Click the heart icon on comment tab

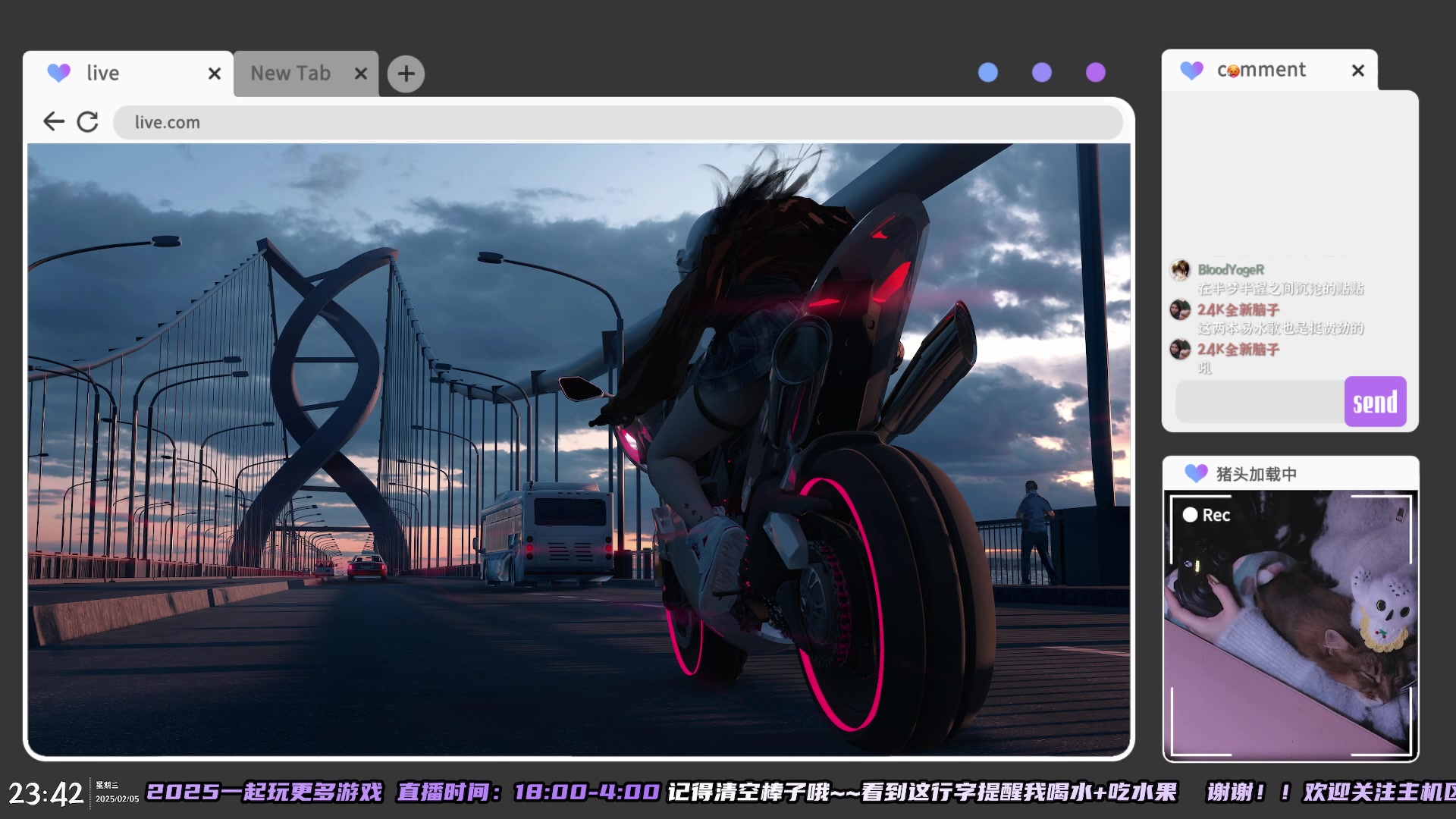(x=1192, y=71)
